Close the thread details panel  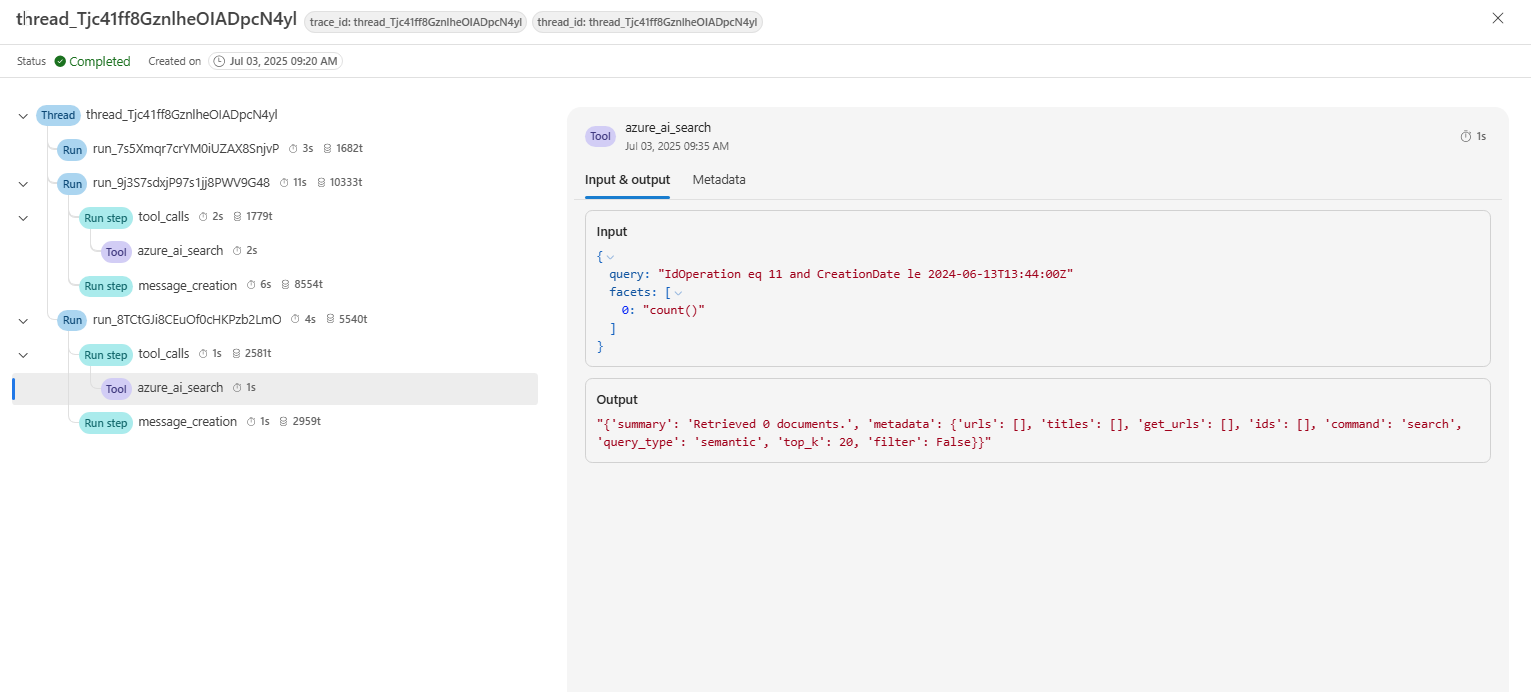tap(1497, 18)
